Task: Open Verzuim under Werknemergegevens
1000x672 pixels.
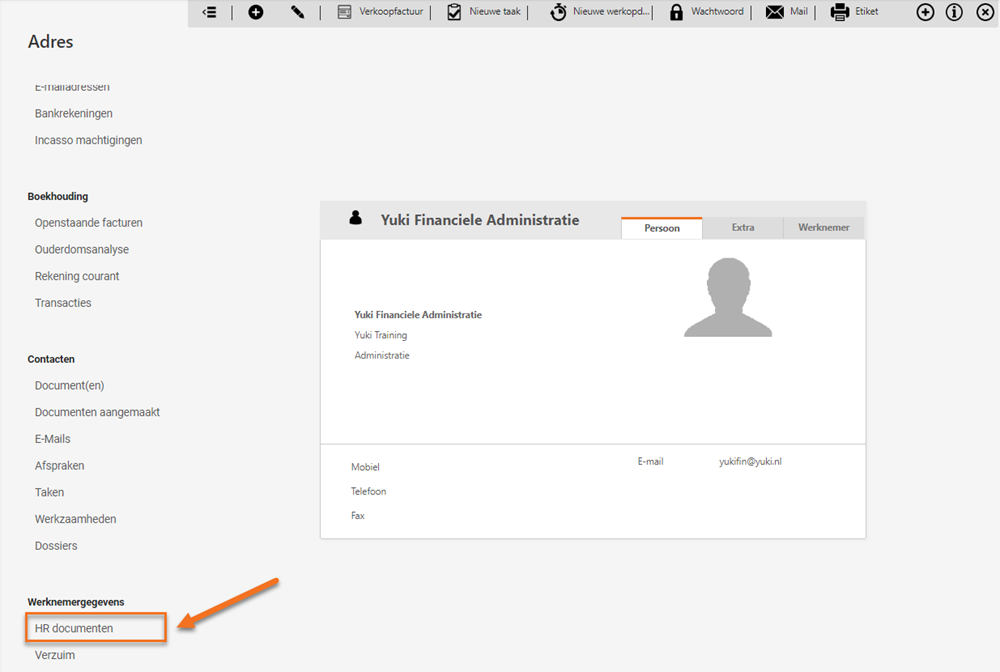Action: click(x=55, y=655)
